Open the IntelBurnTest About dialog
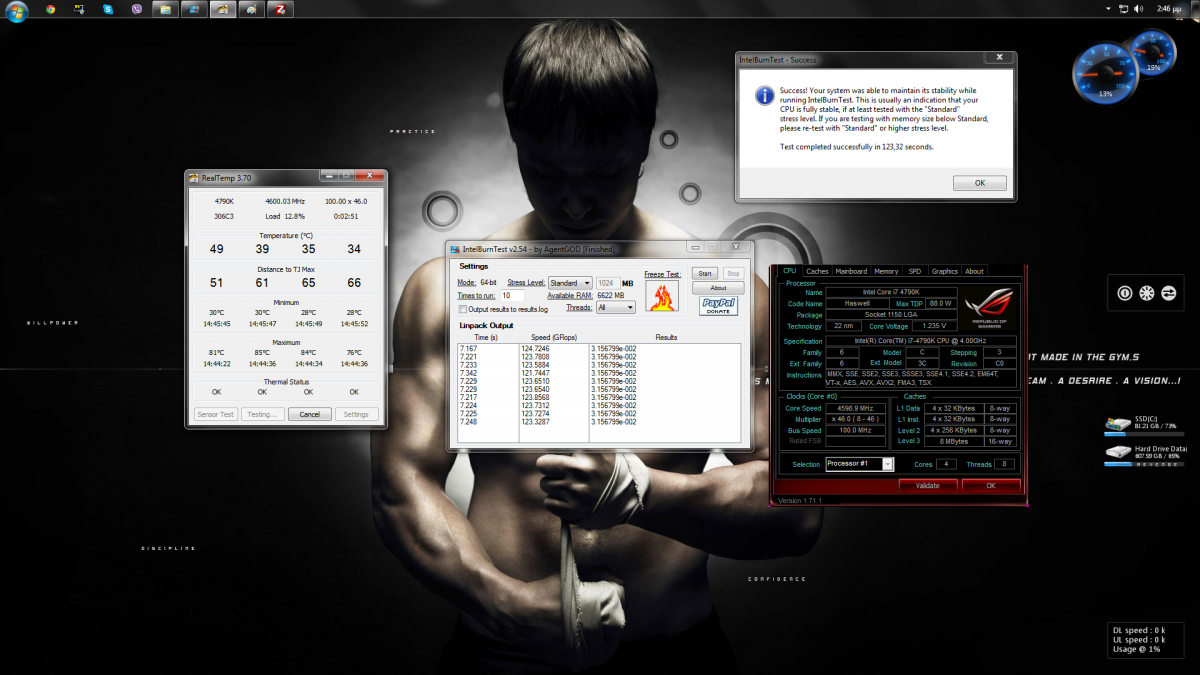 click(x=718, y=288)
